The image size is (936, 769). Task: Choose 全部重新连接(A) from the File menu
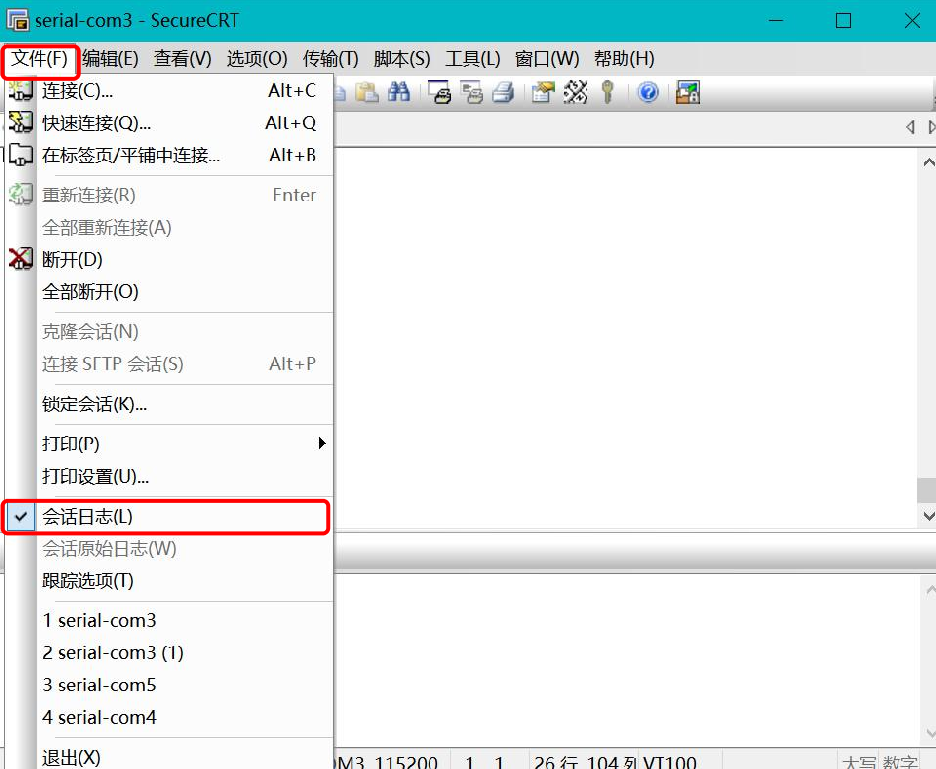[168, 227]
